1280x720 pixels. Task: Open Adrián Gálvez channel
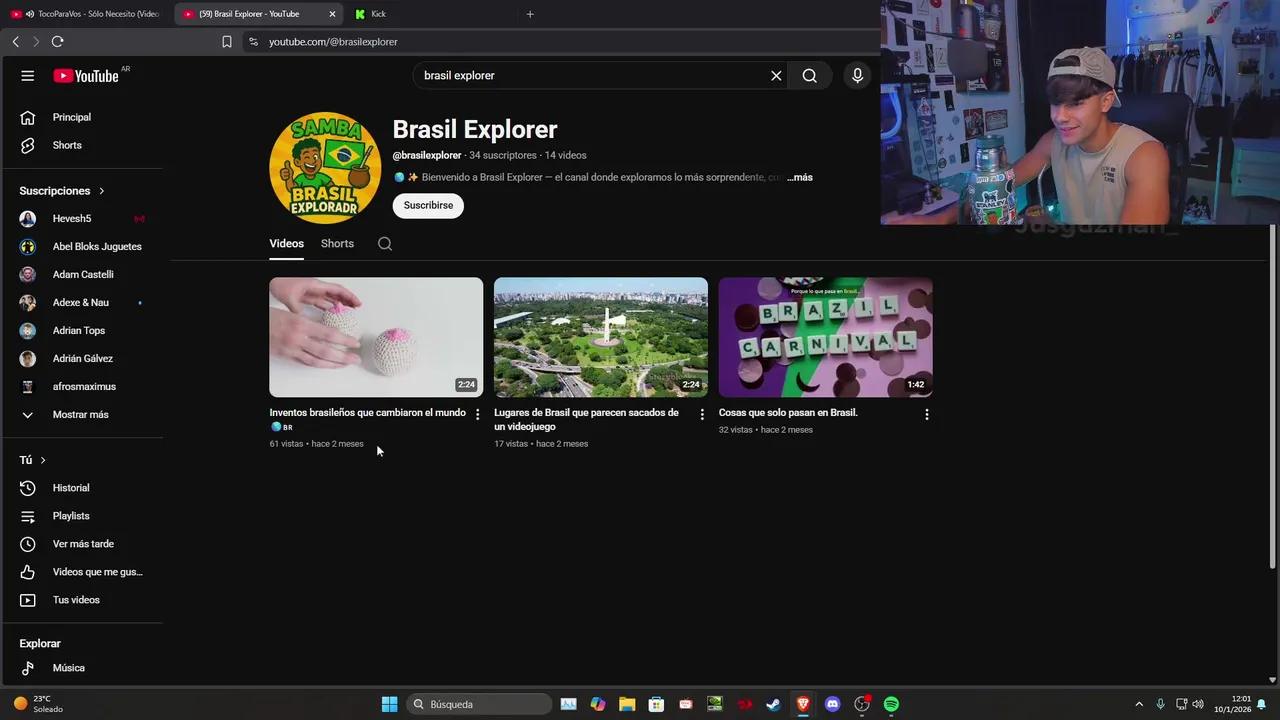pos(82,358)
